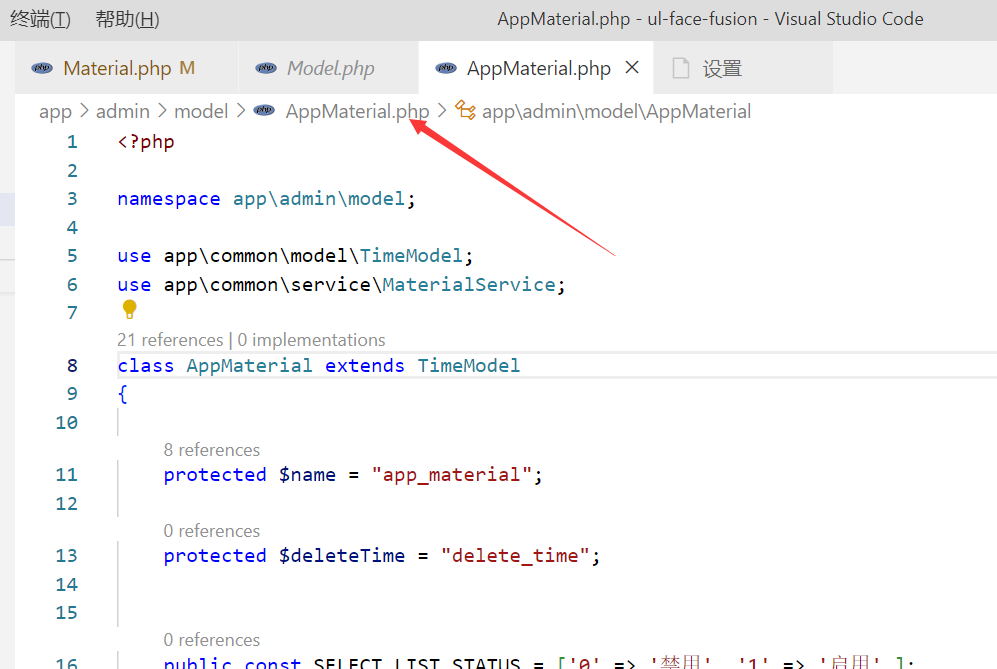The height and width of the screenshot is (669, 997).
Task: Switch to the 设置 tab
Action: 743,68
